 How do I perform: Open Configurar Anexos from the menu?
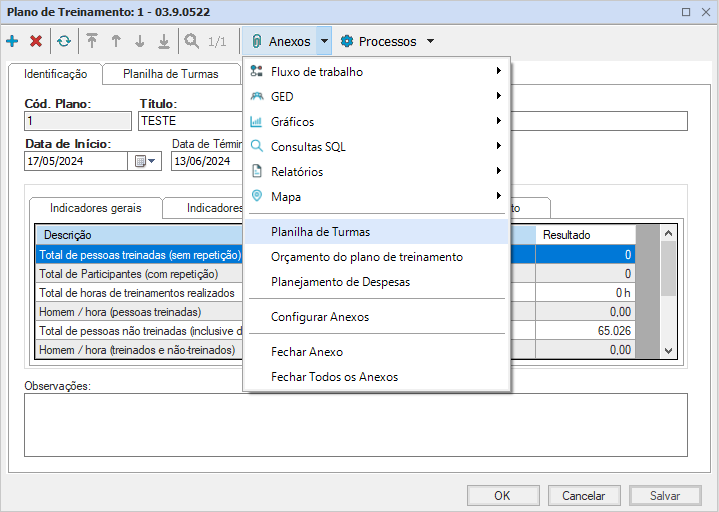tap(320, 317)
